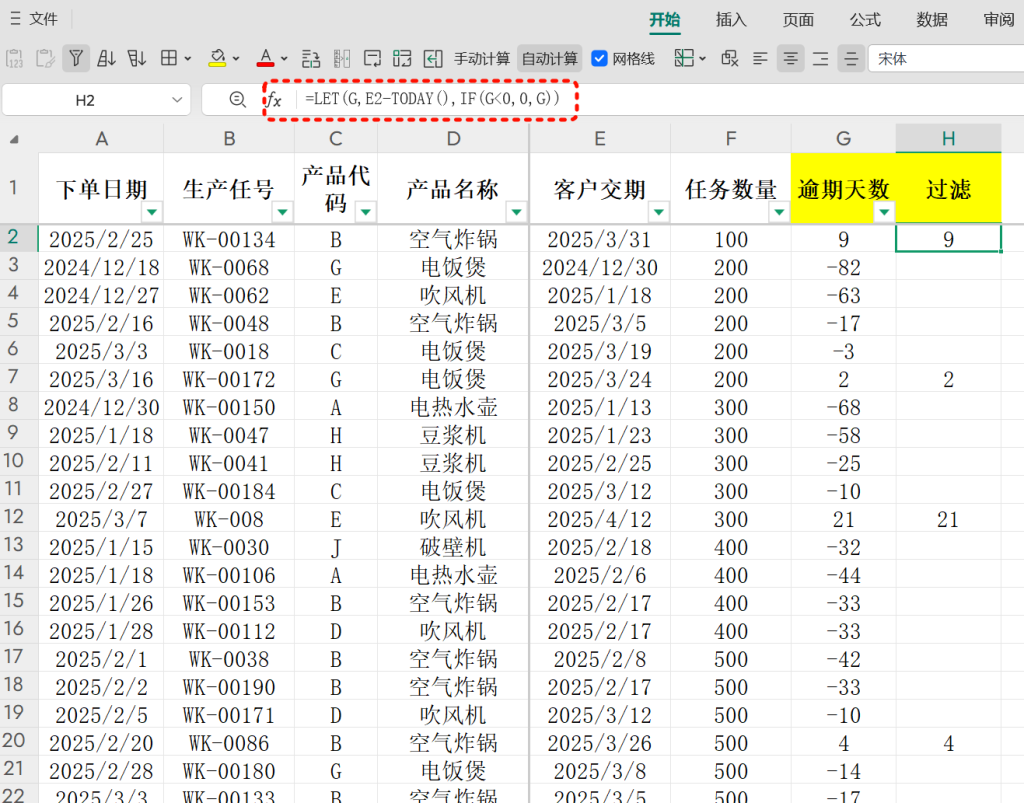Switch to the 开始 tab

664,20
